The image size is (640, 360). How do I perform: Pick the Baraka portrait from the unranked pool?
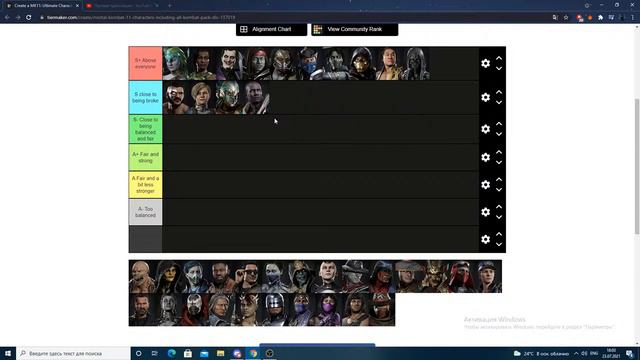tap(142, 276)
